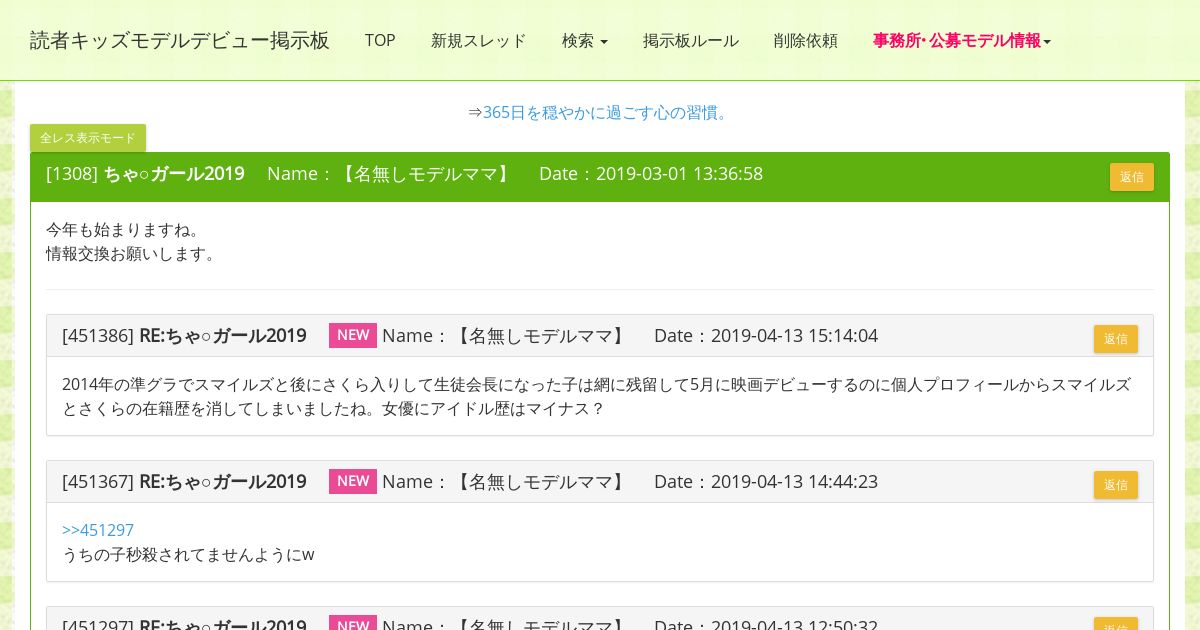Reply to thread post 1308 with 返信

(1132, 177)
